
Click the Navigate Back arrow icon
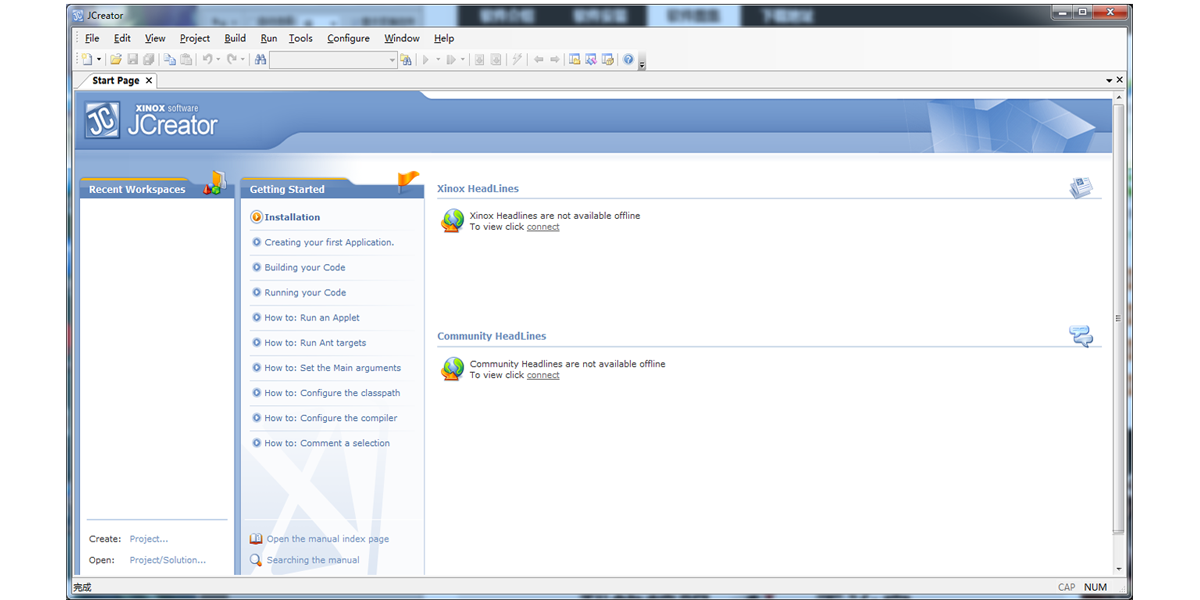pyautogui.click(x=538, y=59)
